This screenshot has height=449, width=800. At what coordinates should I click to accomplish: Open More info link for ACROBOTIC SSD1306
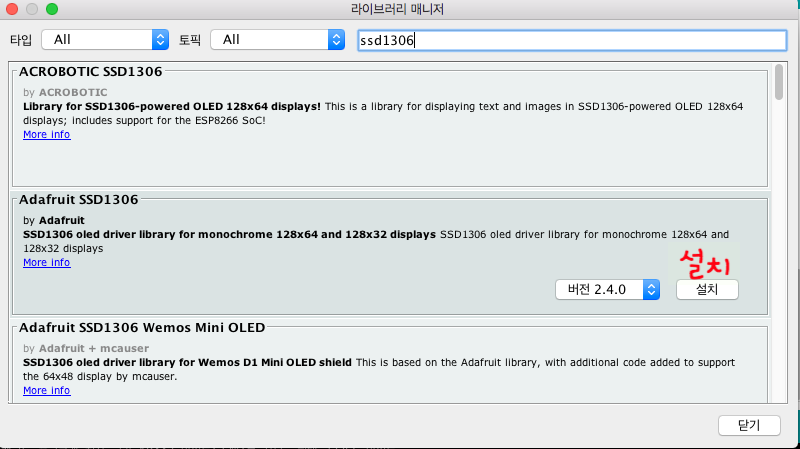click(46, 135)
